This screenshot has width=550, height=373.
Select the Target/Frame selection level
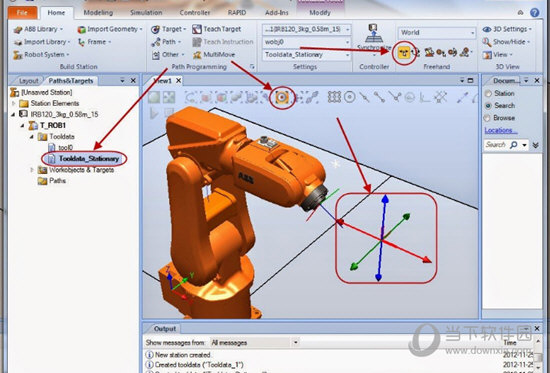pyautogui.click(x=282, y=97)
